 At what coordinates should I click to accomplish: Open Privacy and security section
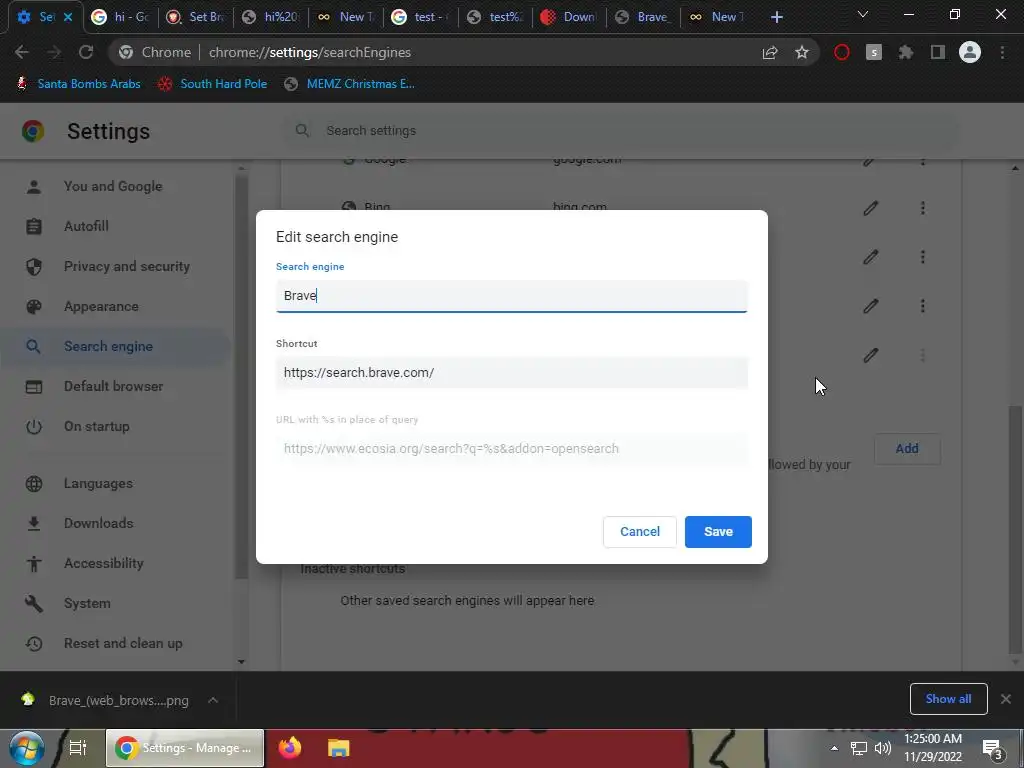point(127,266)
